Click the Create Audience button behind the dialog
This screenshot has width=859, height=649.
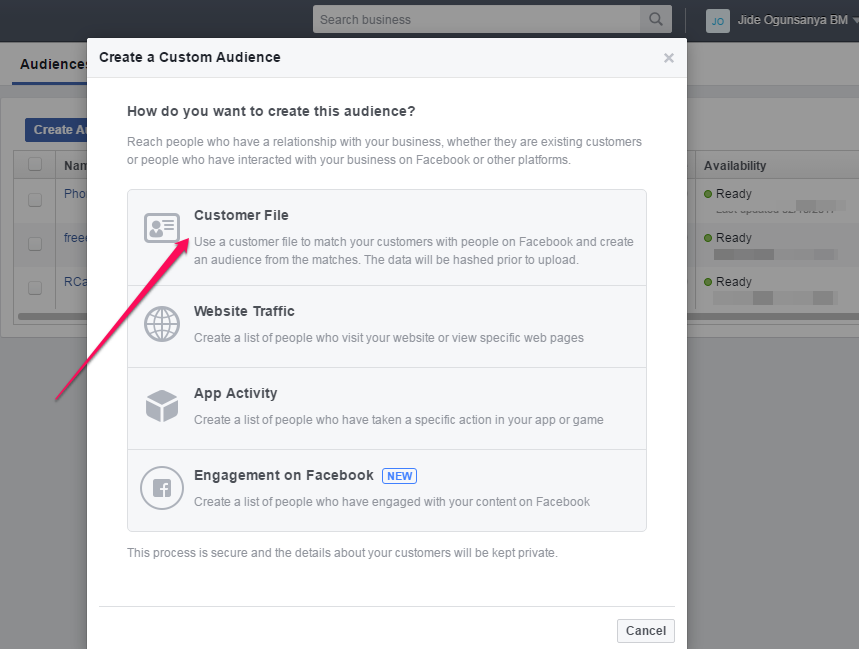point(56,130)
